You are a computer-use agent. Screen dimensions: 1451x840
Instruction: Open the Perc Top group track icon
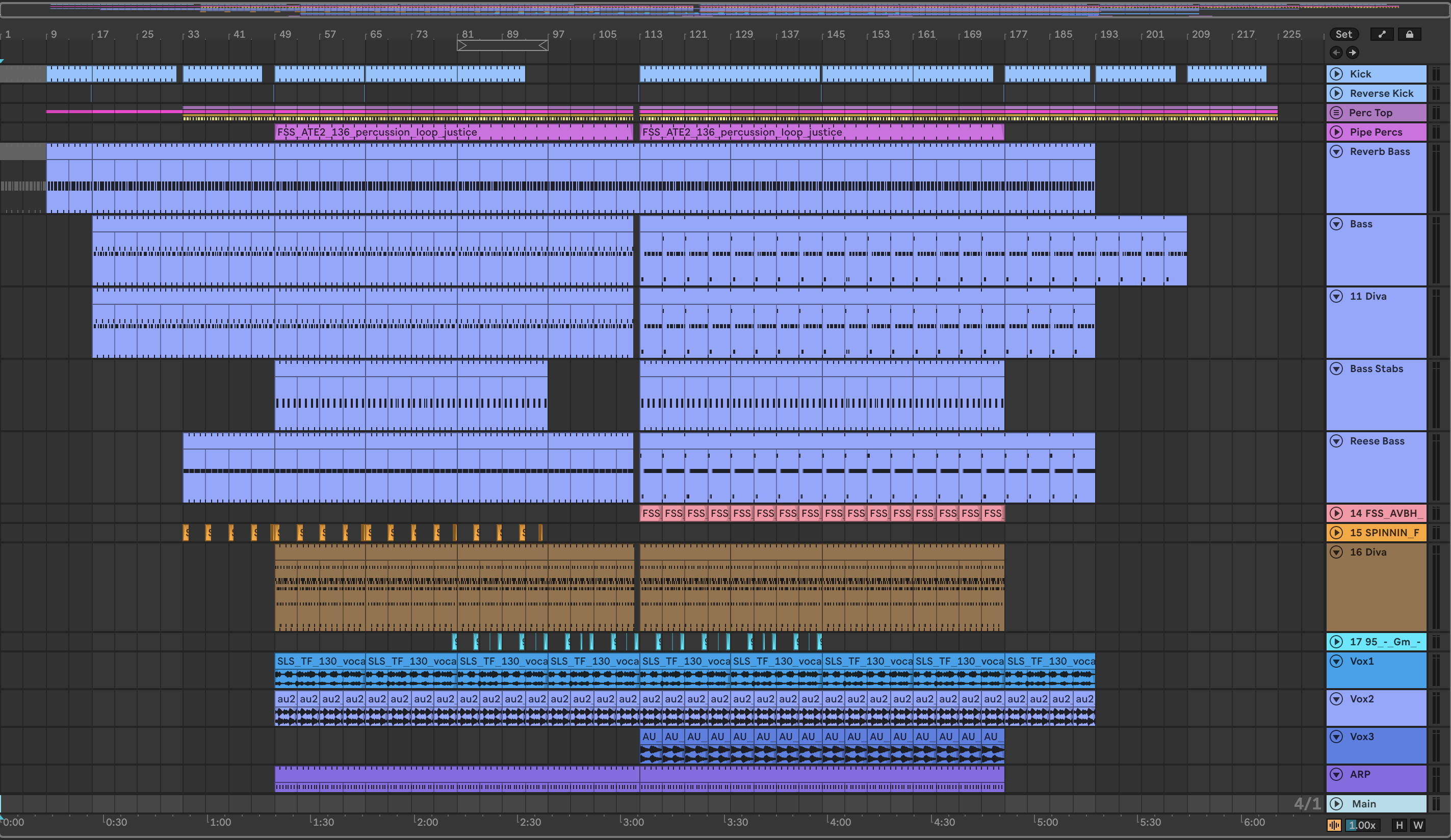coord(1336,113)
